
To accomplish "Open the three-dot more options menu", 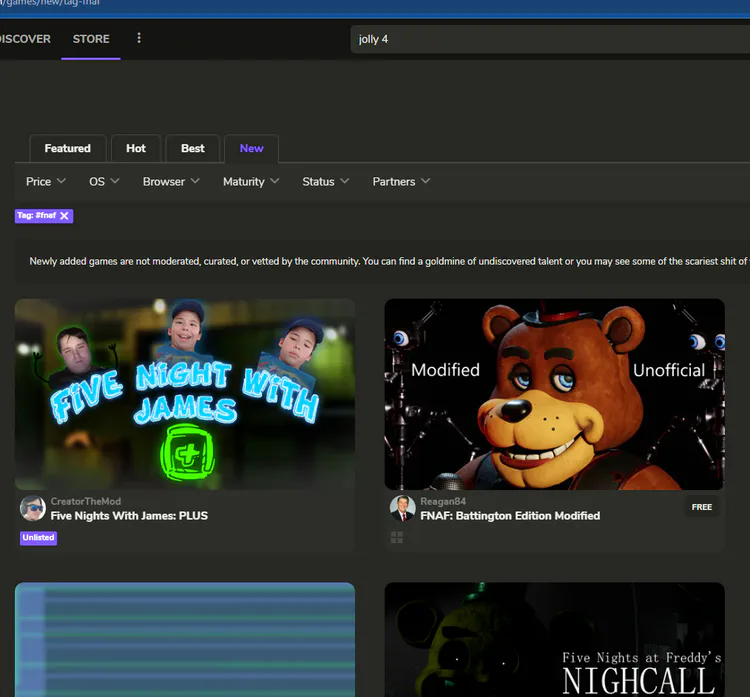I will point(139,38).
